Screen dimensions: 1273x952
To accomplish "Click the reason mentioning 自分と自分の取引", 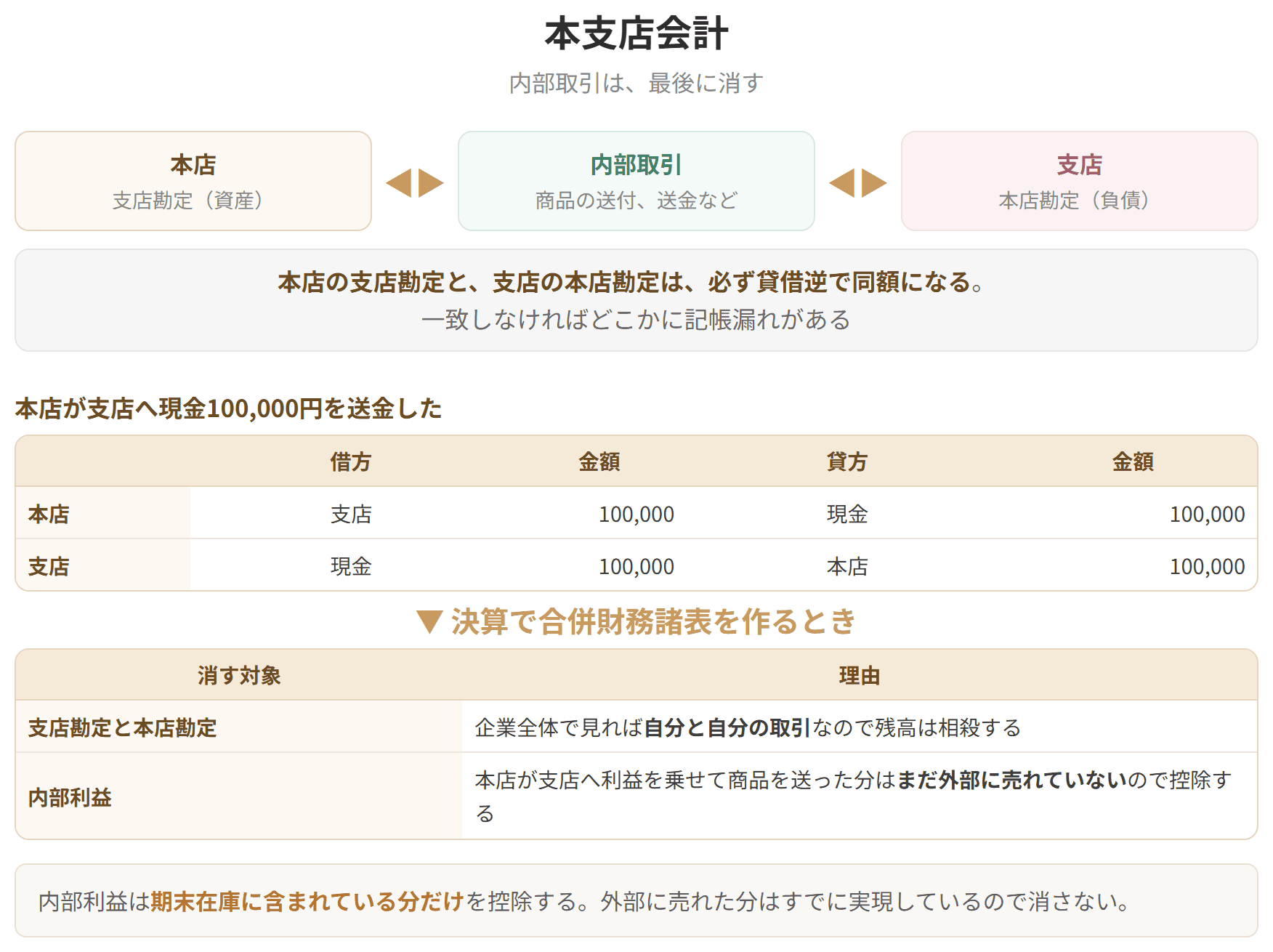I will pyautogui.click(x=748, y=727).
